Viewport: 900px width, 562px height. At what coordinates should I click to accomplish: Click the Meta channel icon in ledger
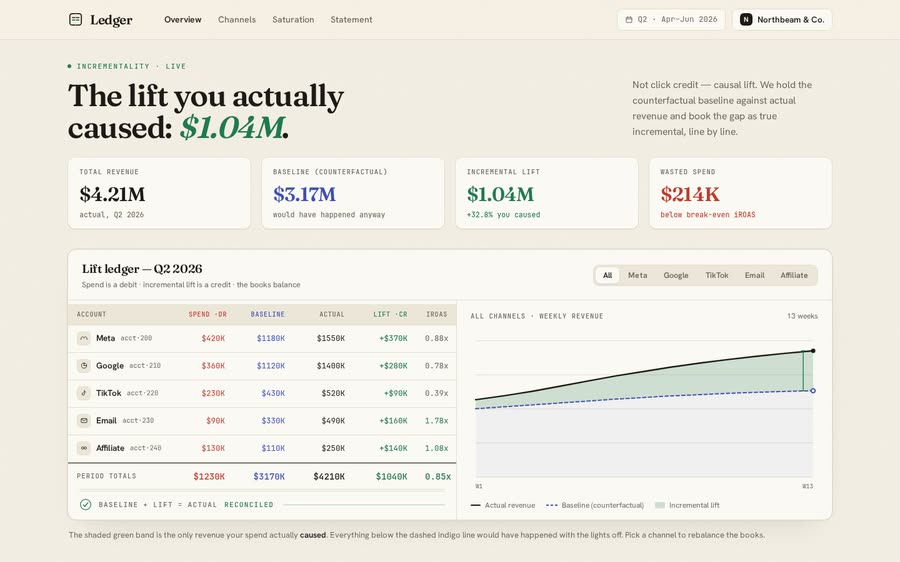coord(84,338)
